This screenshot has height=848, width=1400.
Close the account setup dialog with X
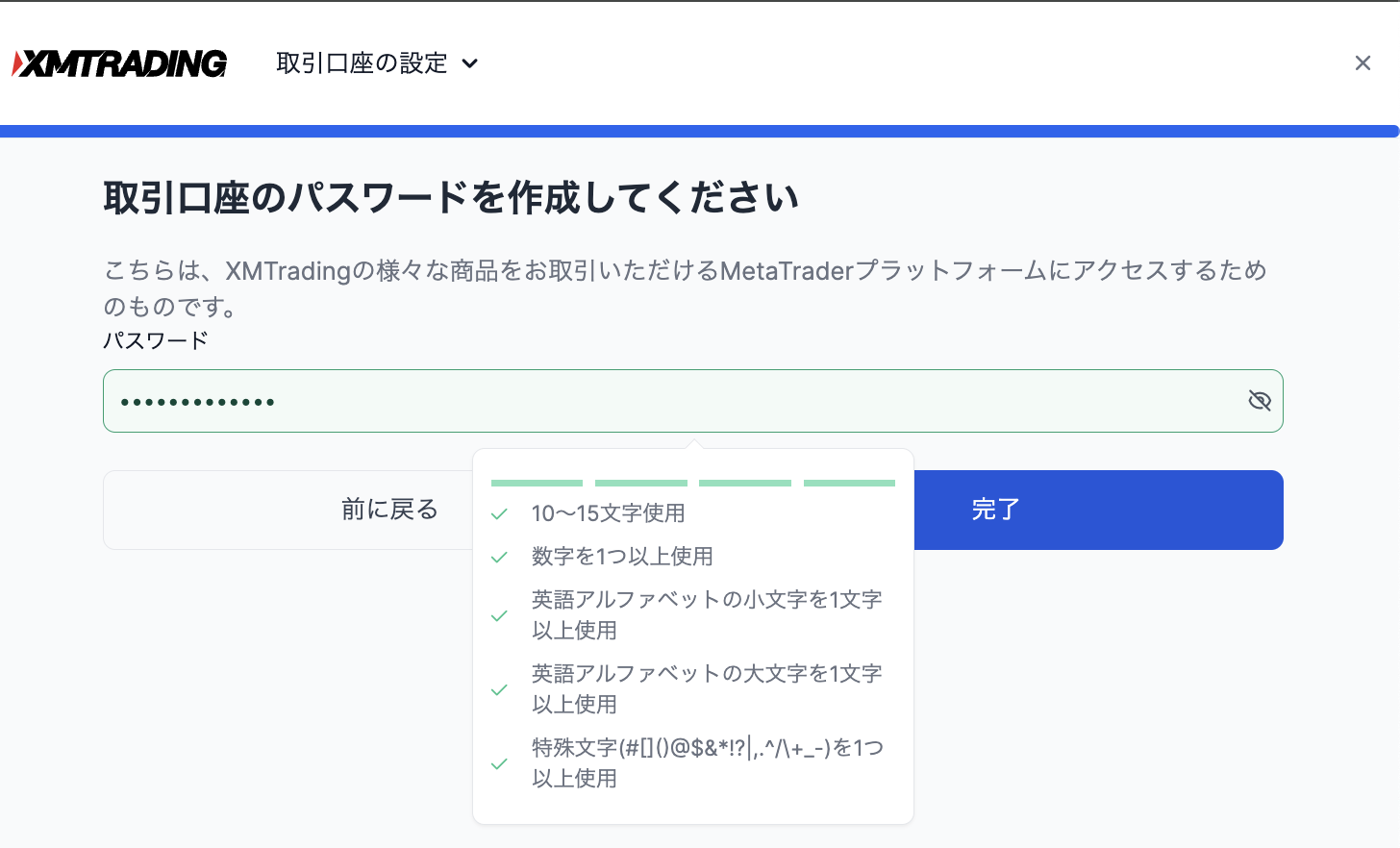click(1362, 63)
